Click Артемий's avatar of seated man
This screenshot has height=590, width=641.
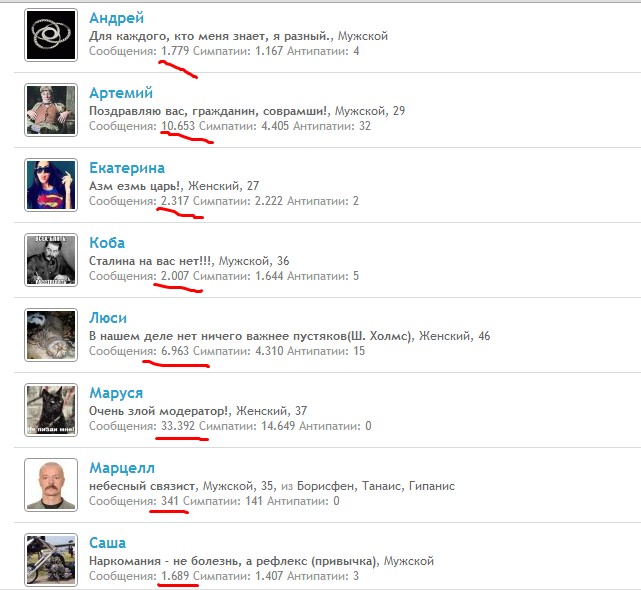51,110
